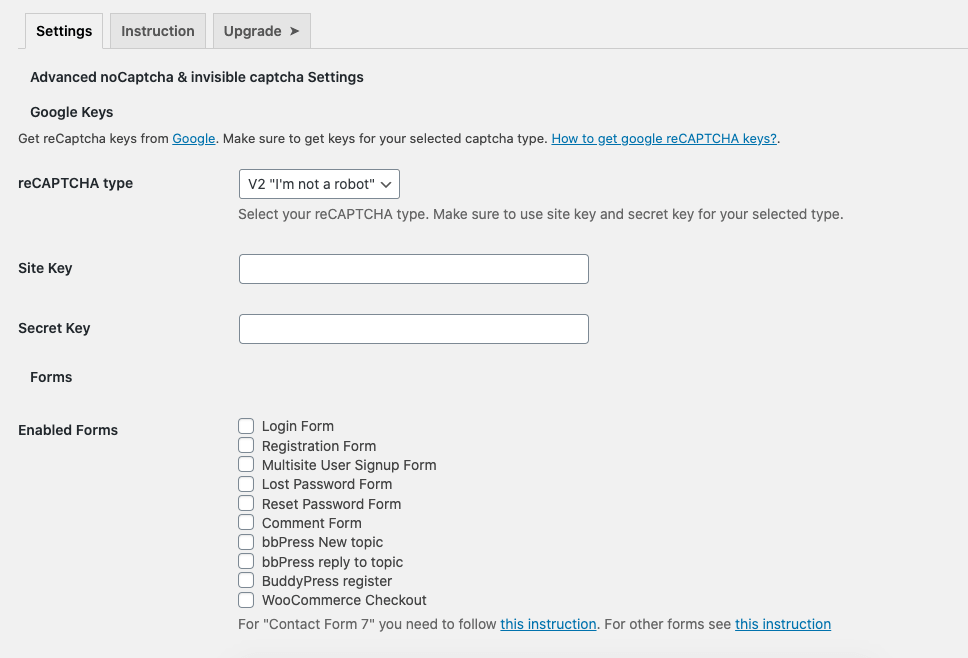Open How to get google reCAPTCHA keys link
Screen dimensions: 968x658
coord(664,138)
